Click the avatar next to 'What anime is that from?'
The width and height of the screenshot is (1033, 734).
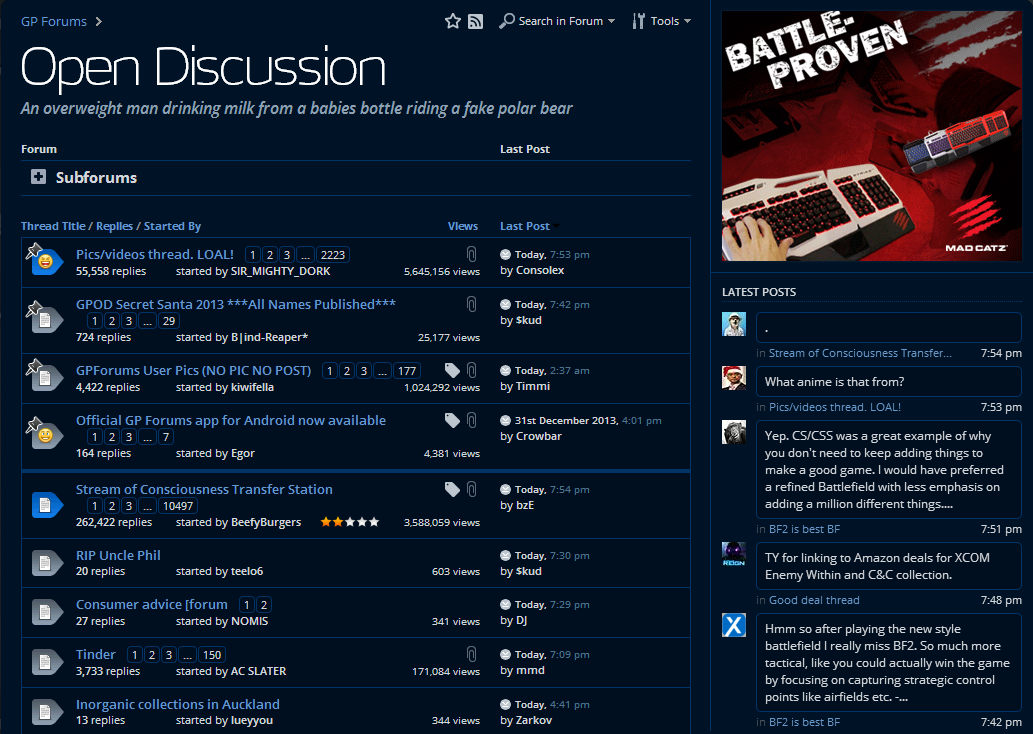pos(733,377)
